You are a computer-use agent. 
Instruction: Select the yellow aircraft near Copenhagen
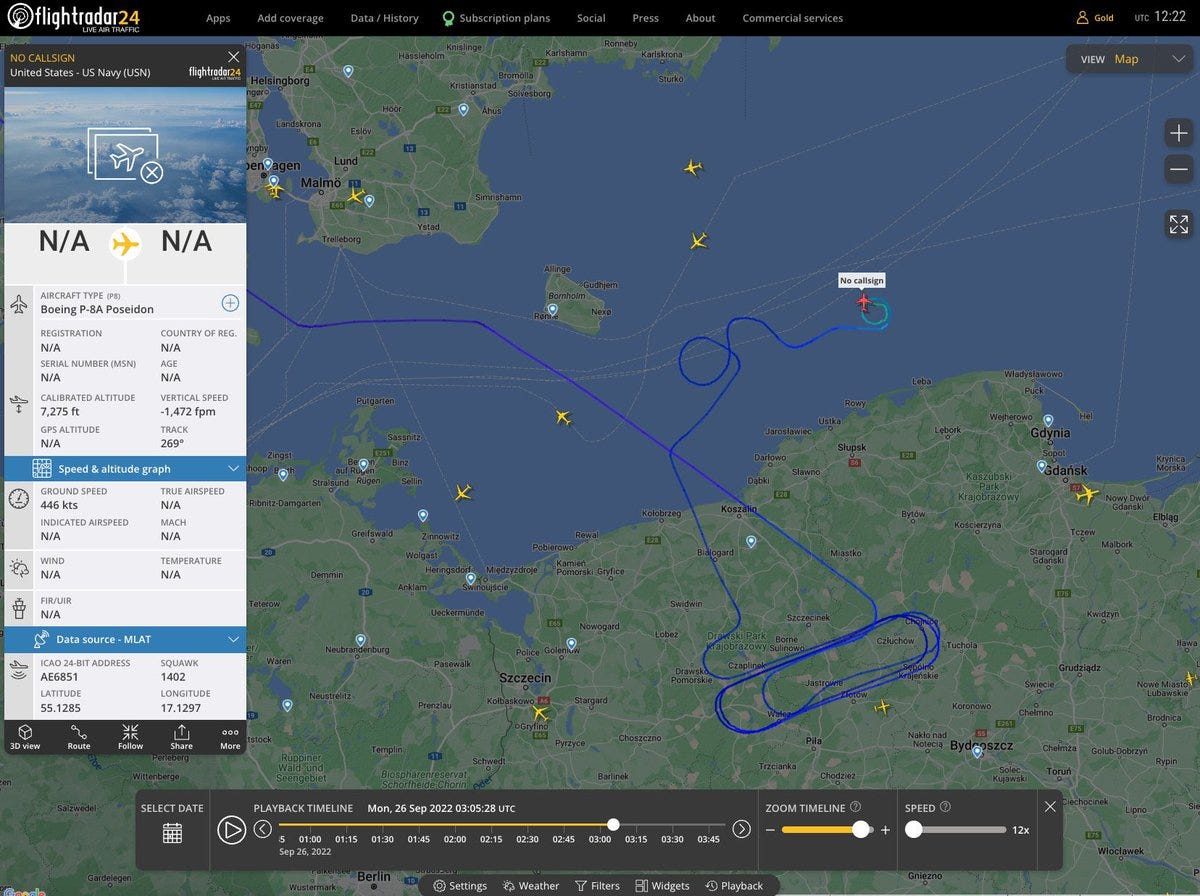pos(276,190)
